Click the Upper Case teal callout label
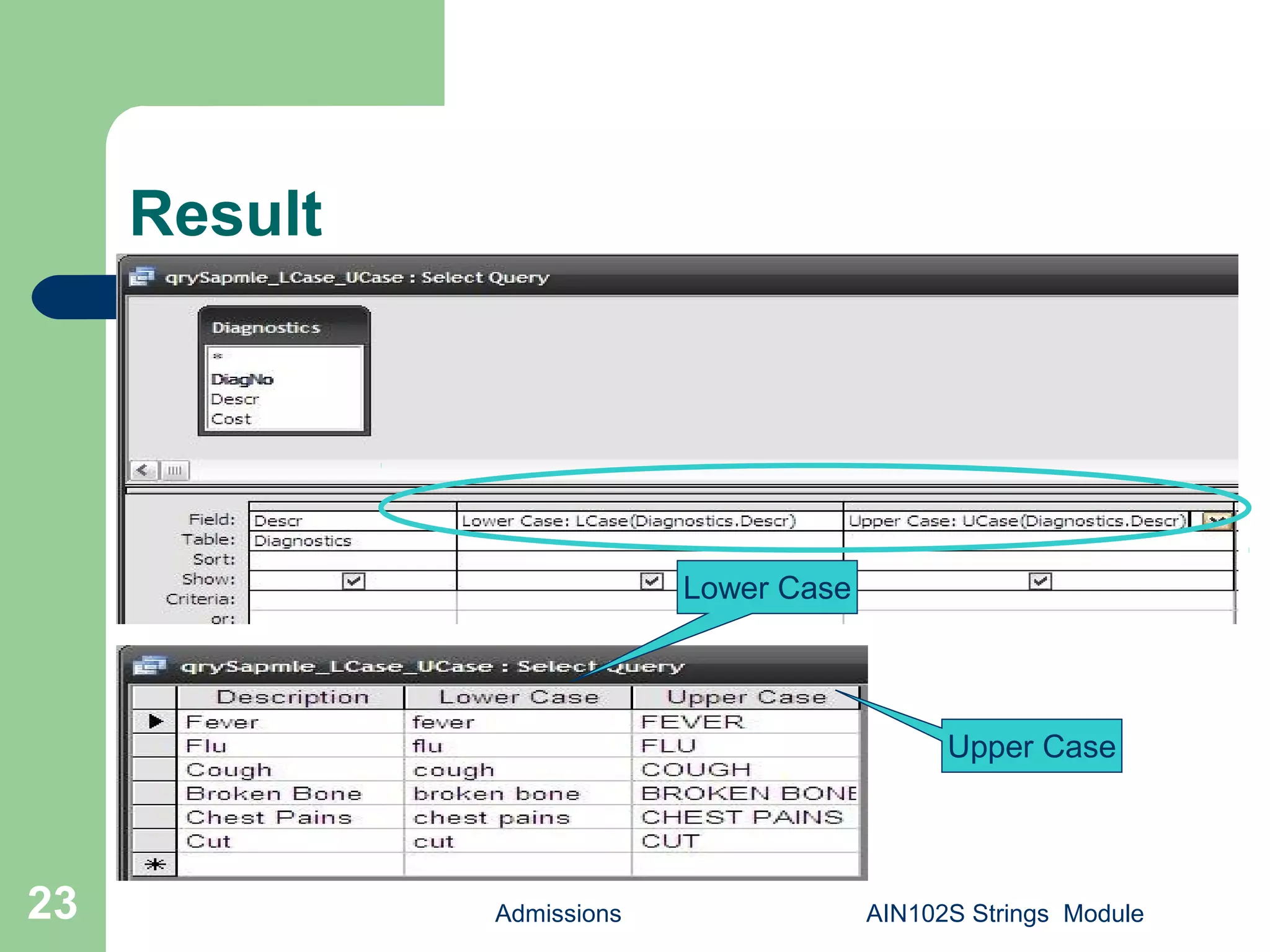 click(1031, 746)
